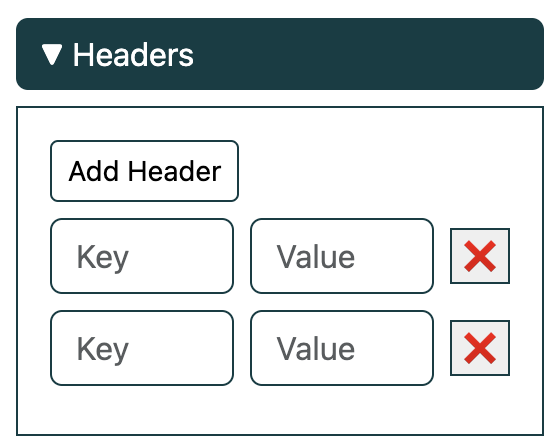
Task: Click the white triangle disclosure icon
Action: tap(52, 55)
